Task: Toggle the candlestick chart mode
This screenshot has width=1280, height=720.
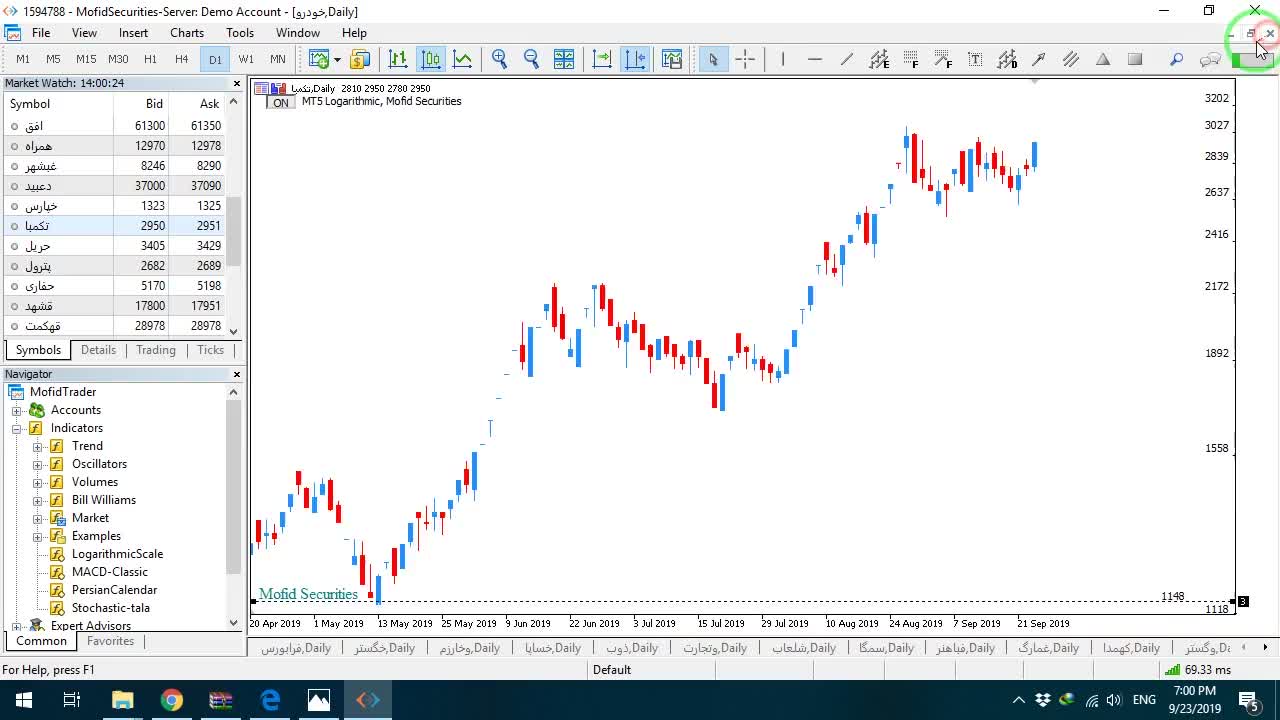Action: [x=430, y=59]
